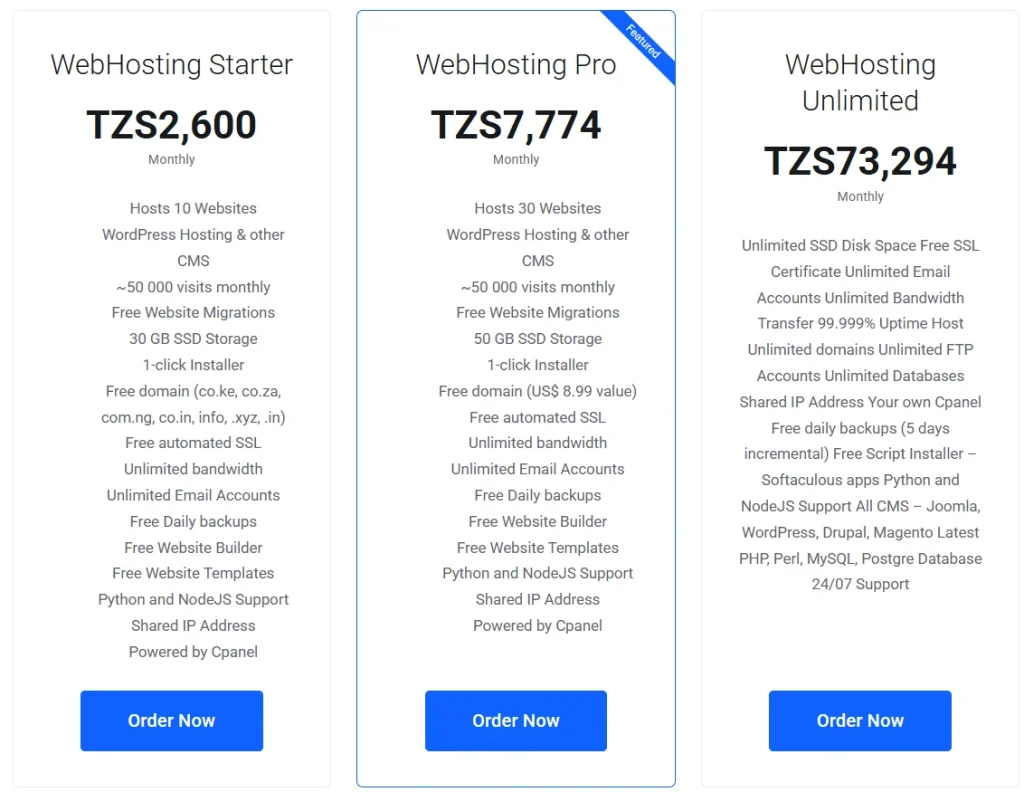1024x792 pixels.
Task: Click the WebHosting Unlimited plan title
Action: [x=859, y=82]
